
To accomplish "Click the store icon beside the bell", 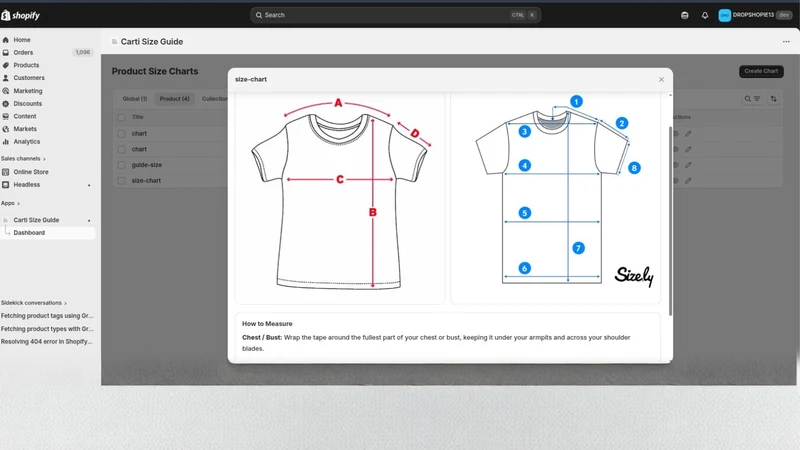I will pyautogui.click(x=685, y=15).
